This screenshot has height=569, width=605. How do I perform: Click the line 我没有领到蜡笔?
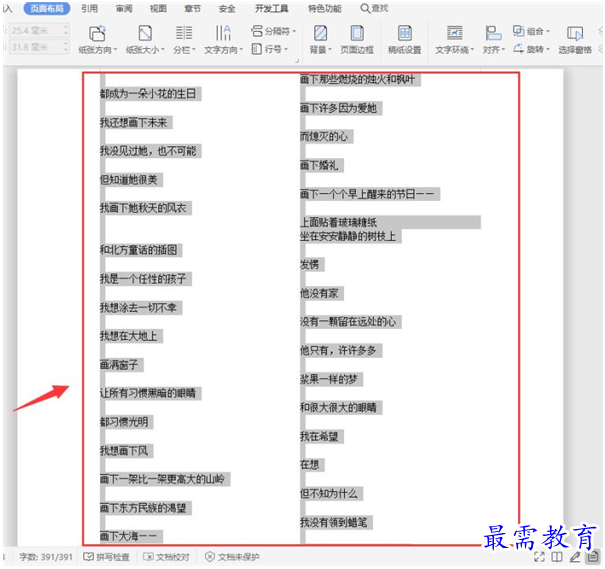[334, 523]
